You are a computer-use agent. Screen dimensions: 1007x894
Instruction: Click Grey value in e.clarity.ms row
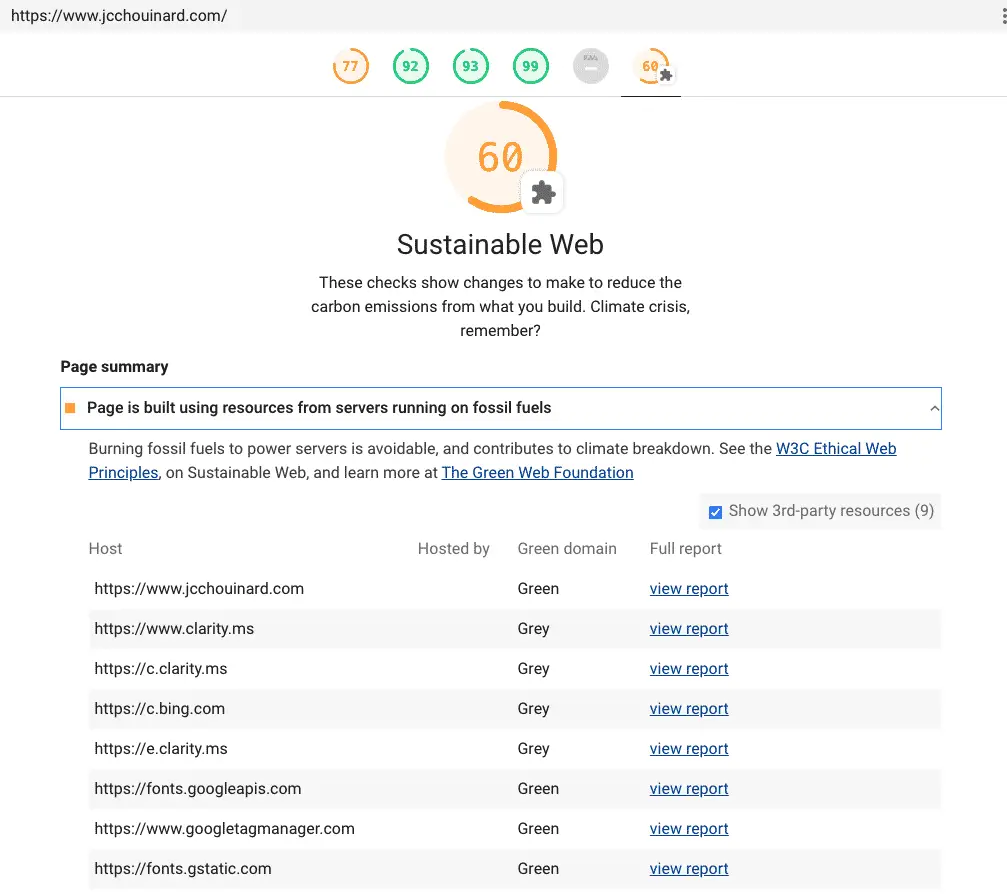click(534, 749)
